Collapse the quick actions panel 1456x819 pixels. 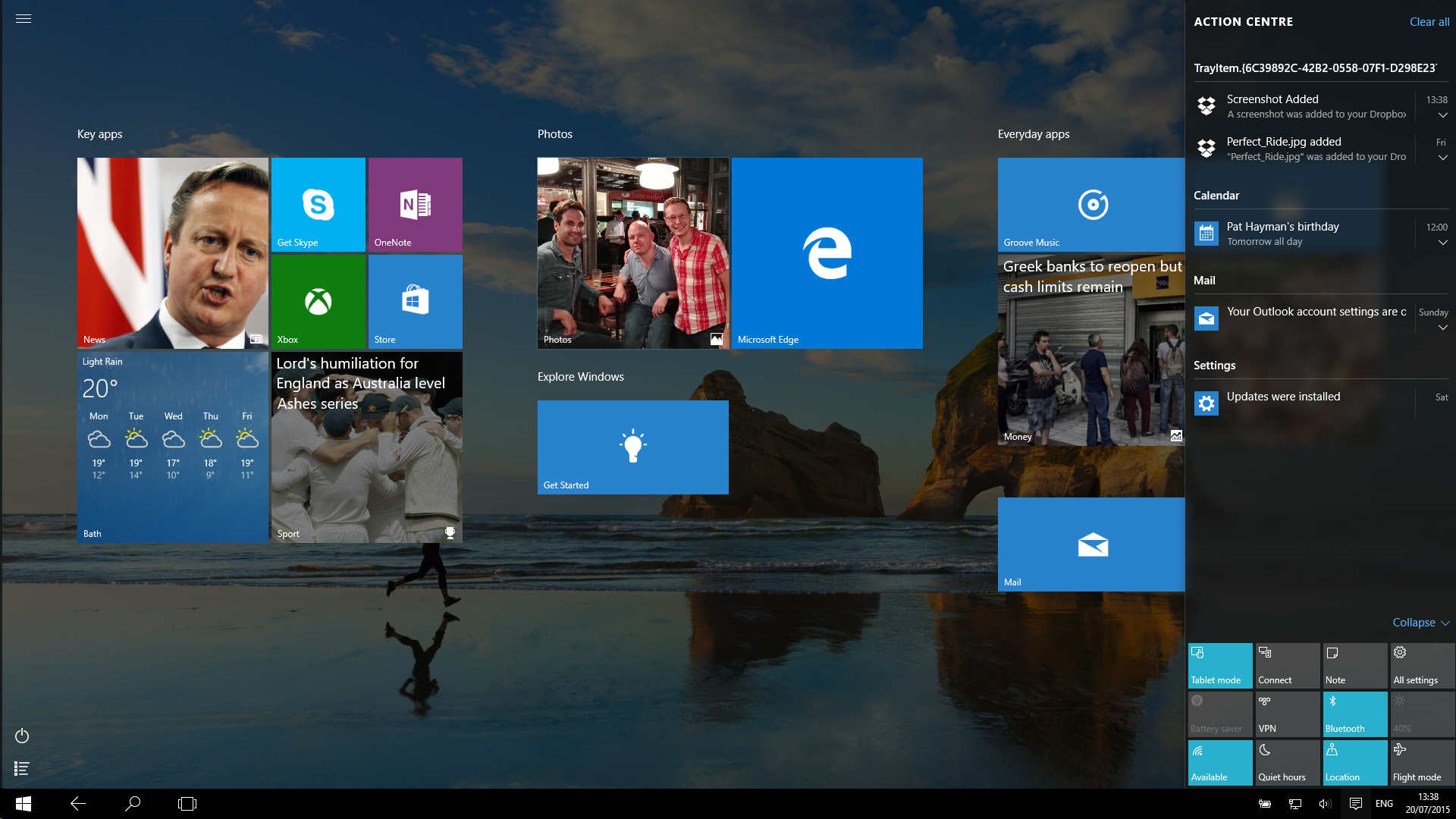tap(1421, 623)
